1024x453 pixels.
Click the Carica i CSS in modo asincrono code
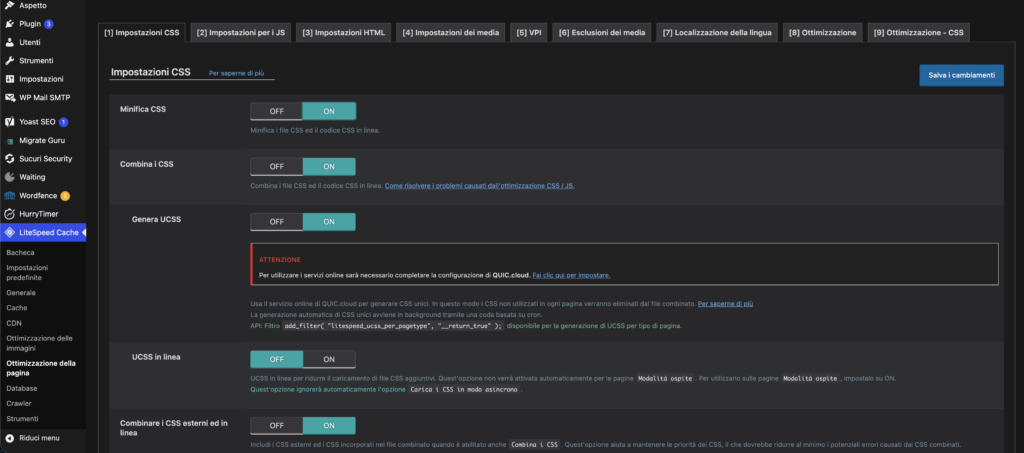click(x=464, y=390)
